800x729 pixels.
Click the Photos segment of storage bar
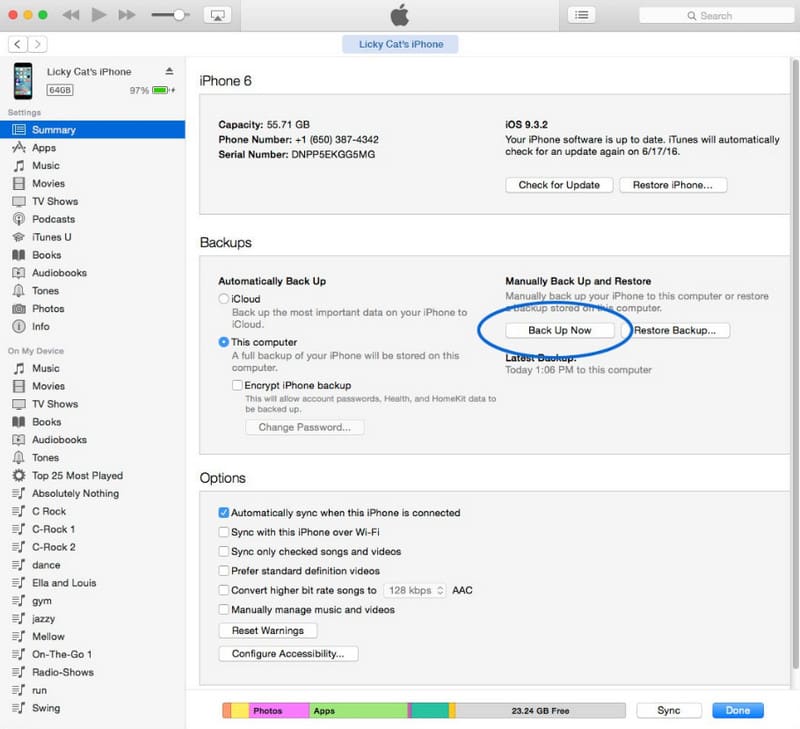pos(279,711)
